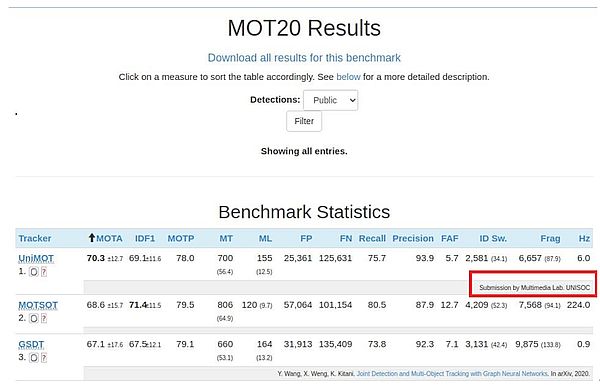The width and height of the screenshot is (600, 386).
Task: Expand the Detections dropdown set to Public
Action: point(331,100)
